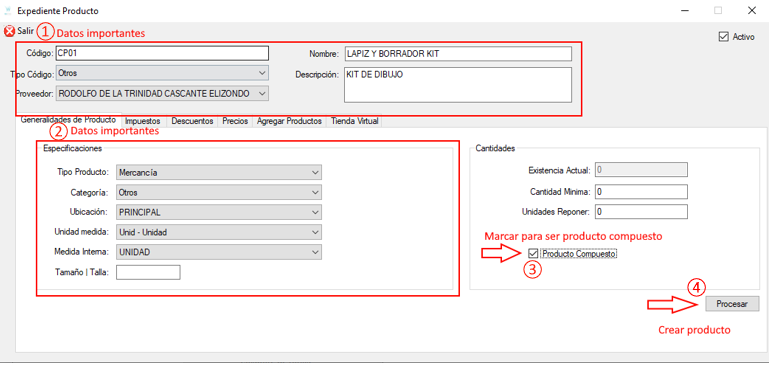
Task: Go to the Precios tab
Action: click(x=235, y=121)
